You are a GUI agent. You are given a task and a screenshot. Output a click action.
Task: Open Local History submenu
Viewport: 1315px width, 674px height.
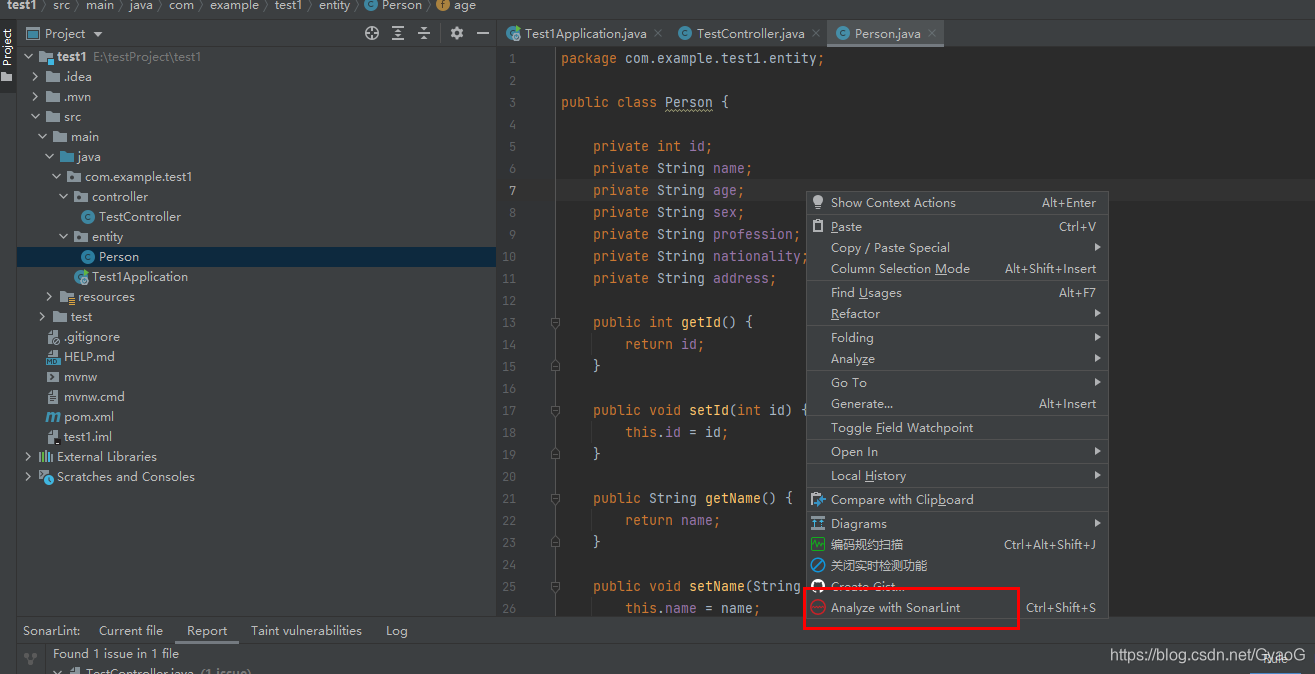pos(957,476)
